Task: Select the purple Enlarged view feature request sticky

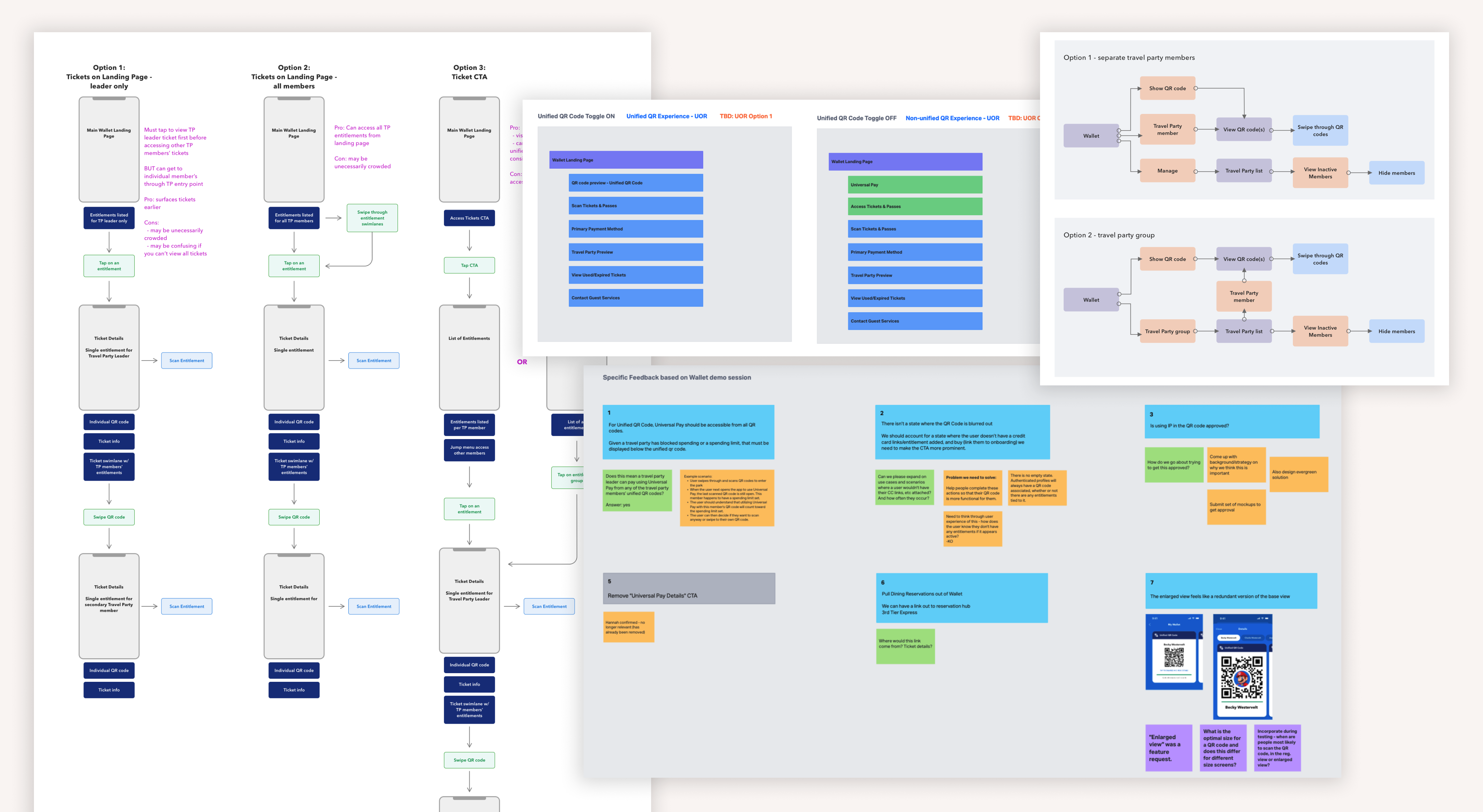Action: pos(1168,748)
